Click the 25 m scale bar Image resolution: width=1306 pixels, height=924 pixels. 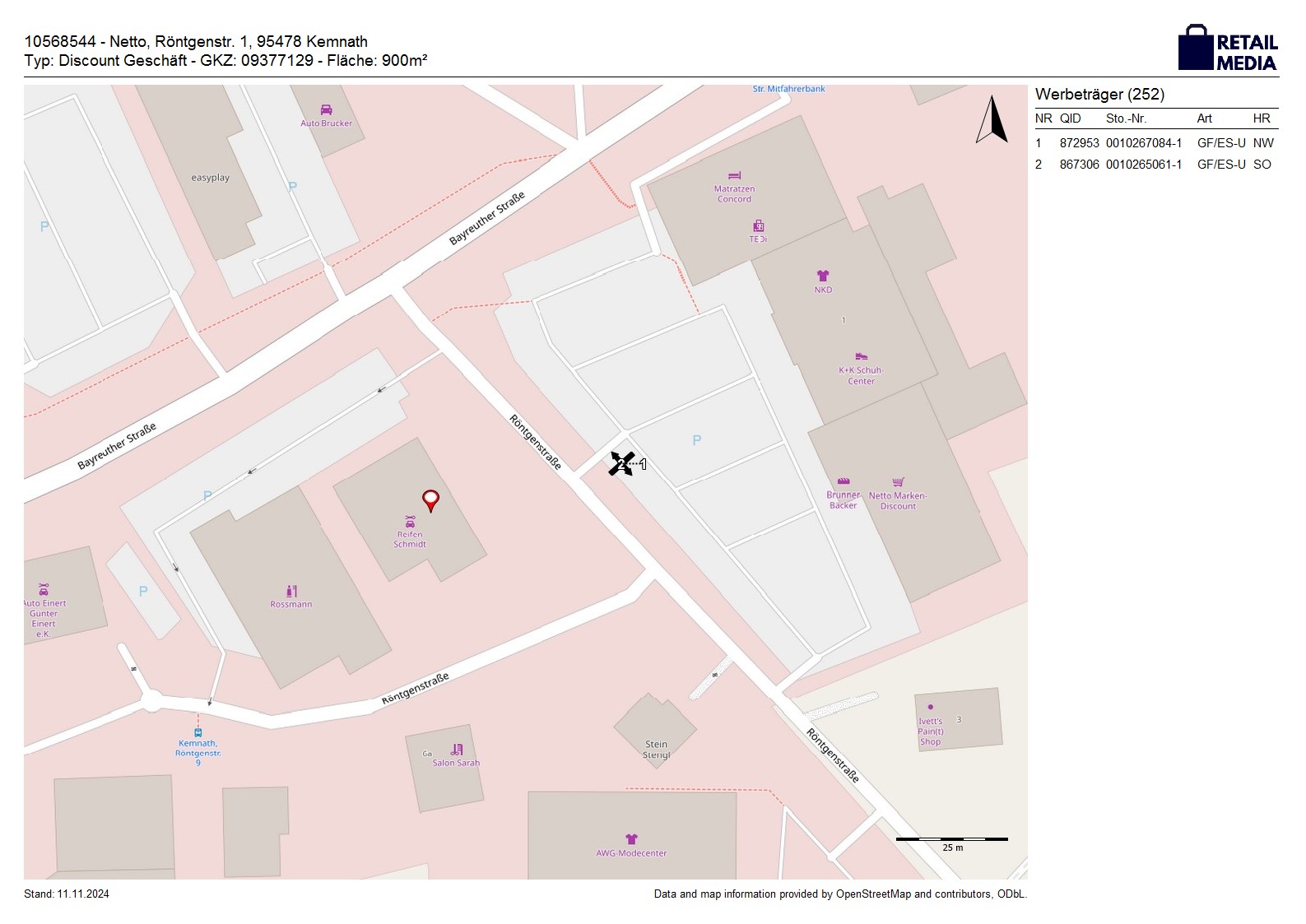pyautogui.click(x=951, y=839)
